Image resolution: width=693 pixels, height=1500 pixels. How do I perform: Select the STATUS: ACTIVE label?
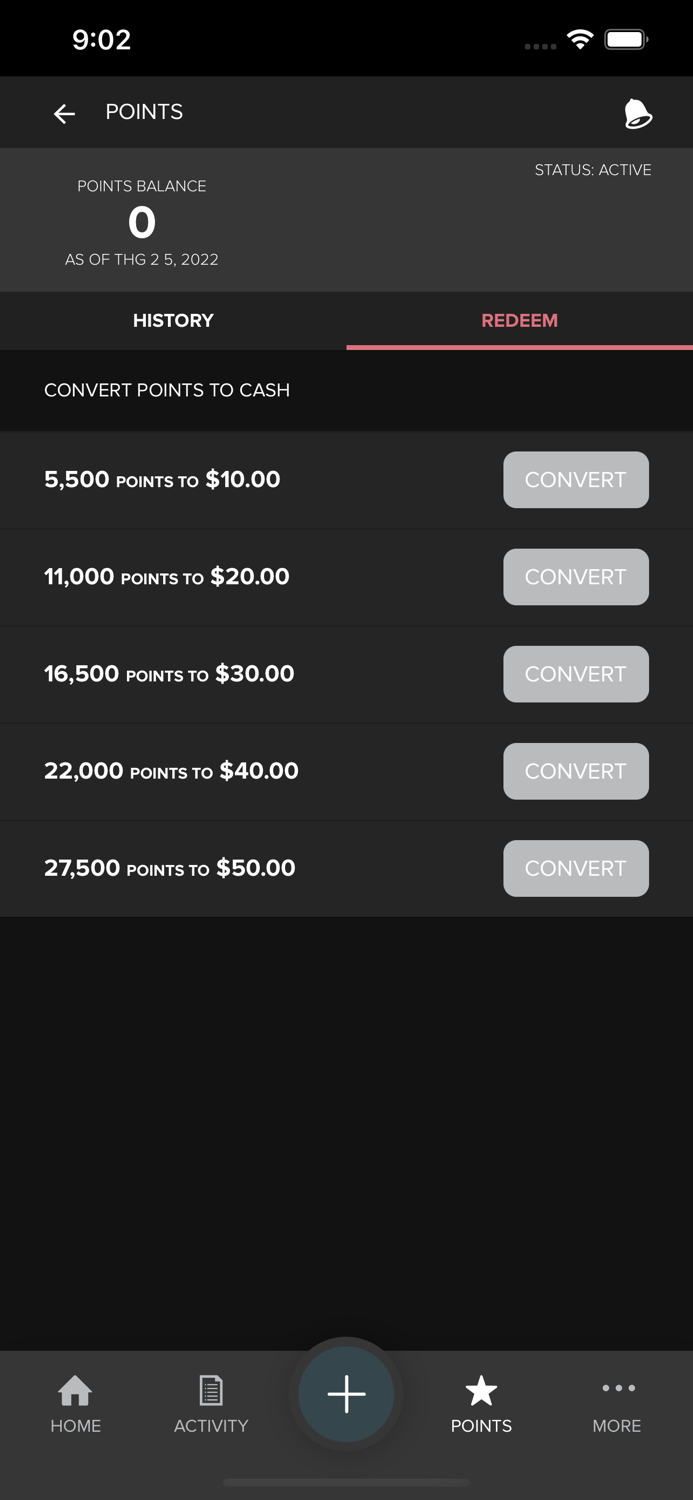click(592, 170)
